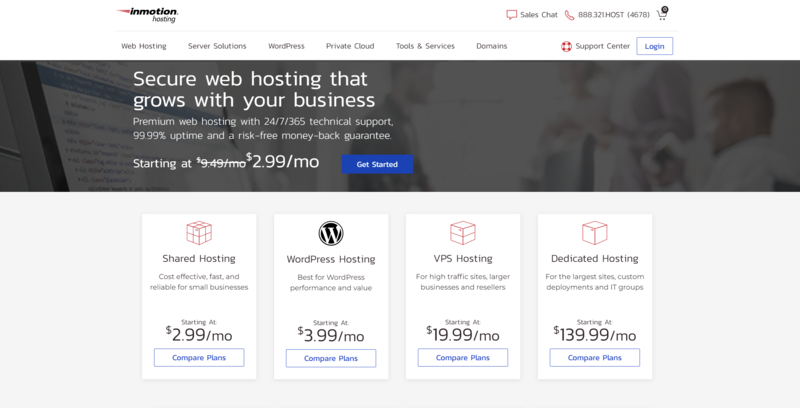Click 'For high traffic sites, larger' description

[x=463, y=282]
